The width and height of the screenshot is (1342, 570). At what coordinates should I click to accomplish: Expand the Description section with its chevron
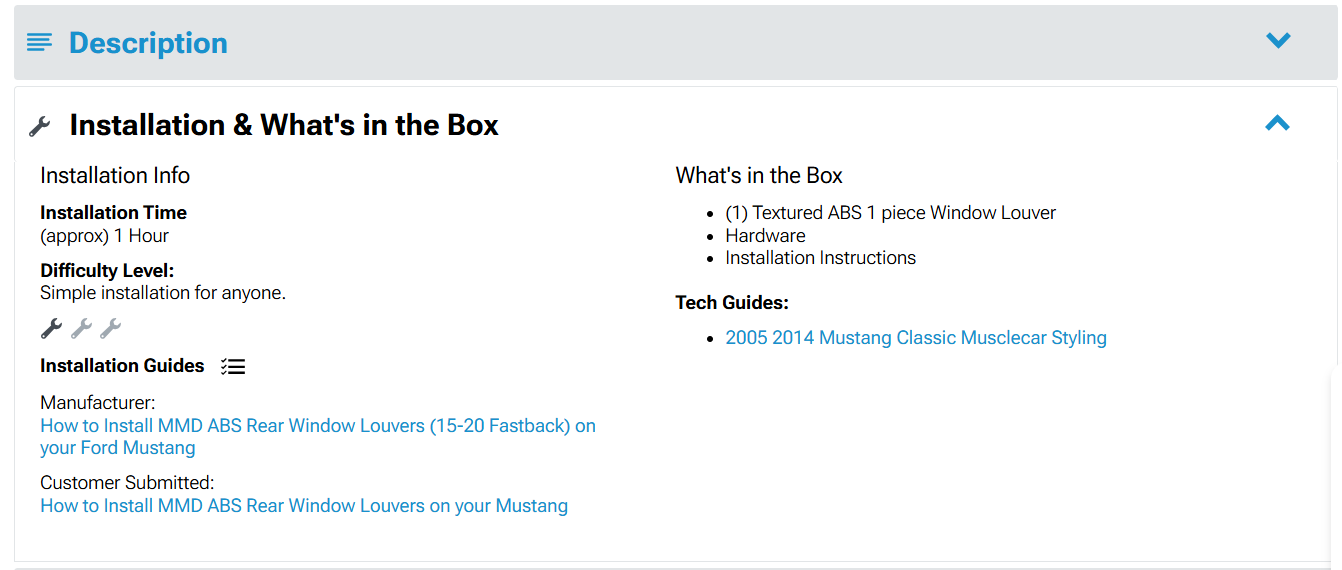point(1278,41)
